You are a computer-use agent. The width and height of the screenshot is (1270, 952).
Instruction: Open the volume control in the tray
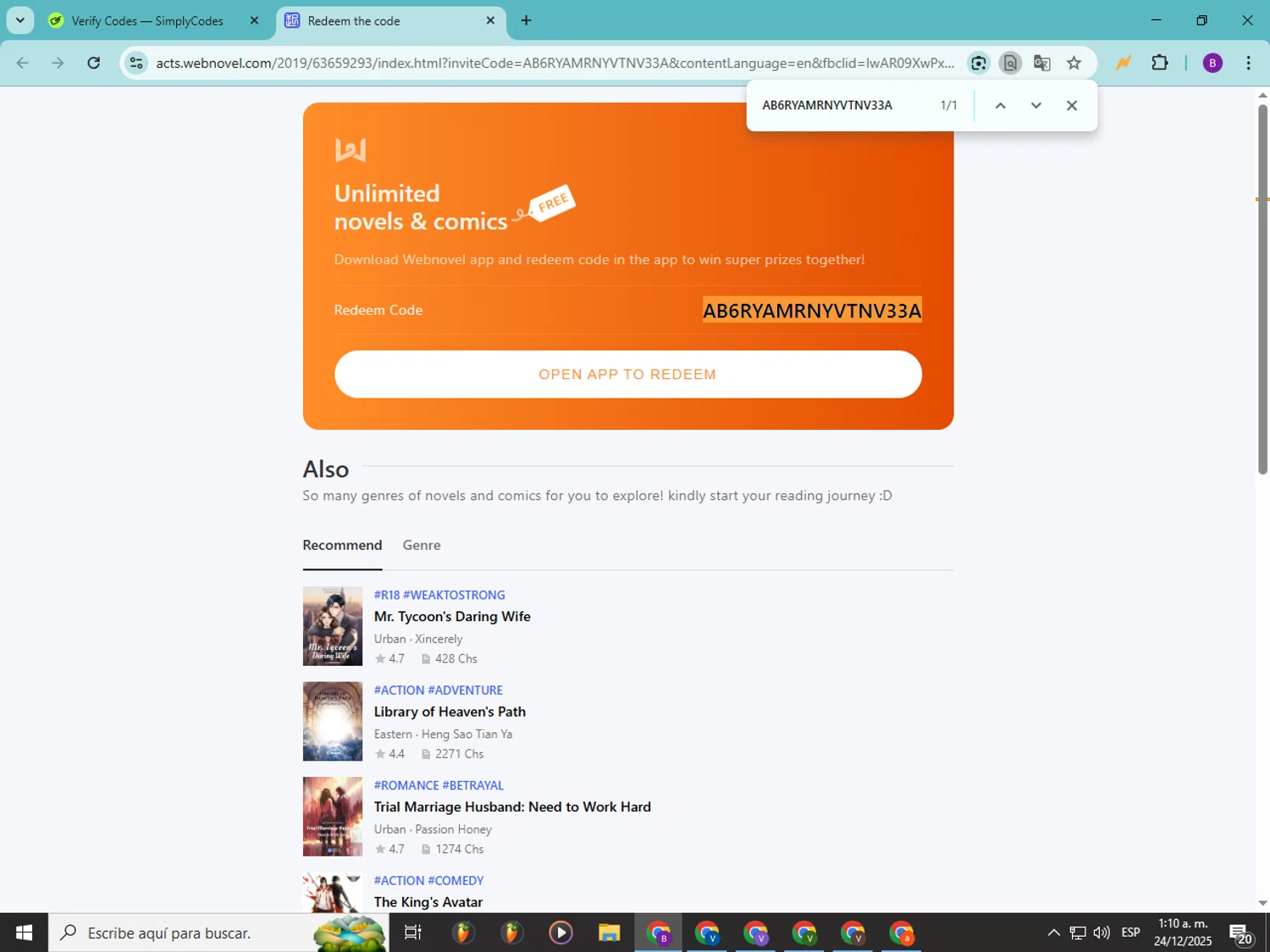1102,933
